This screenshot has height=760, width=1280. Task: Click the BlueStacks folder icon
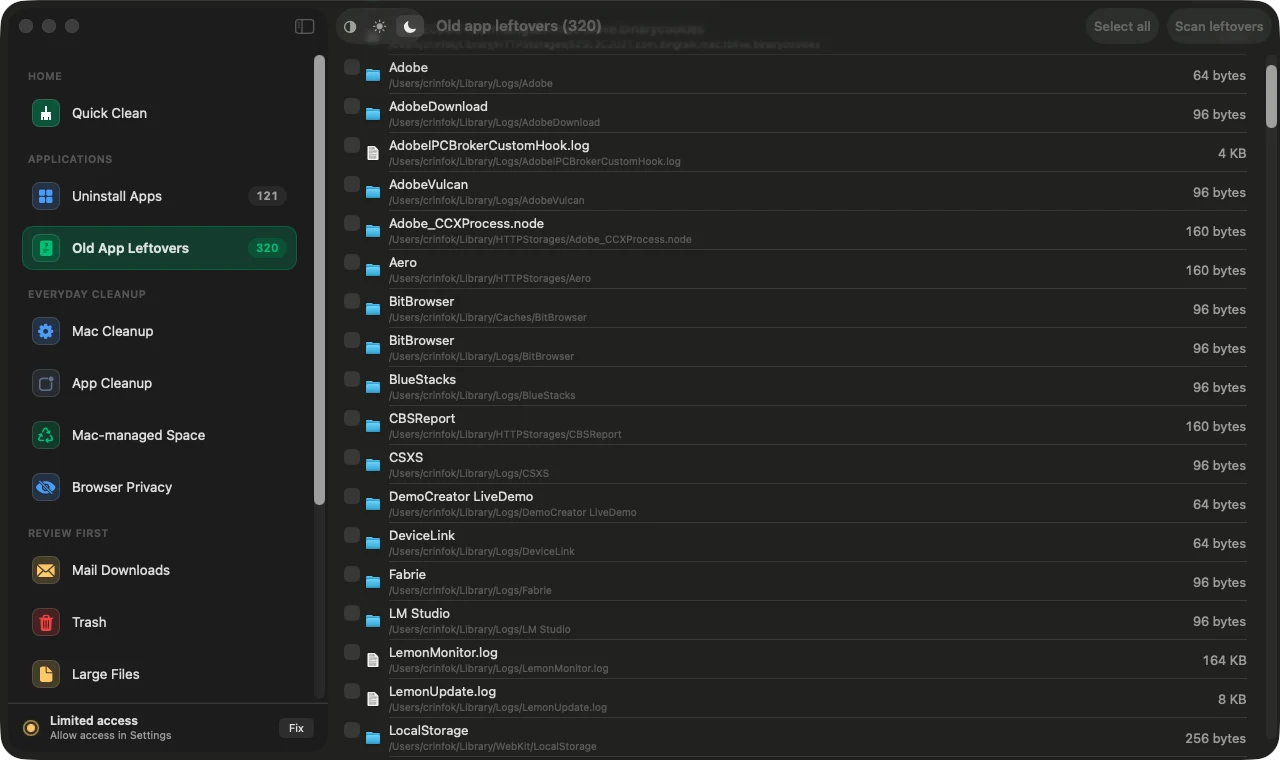pos(373,387)
